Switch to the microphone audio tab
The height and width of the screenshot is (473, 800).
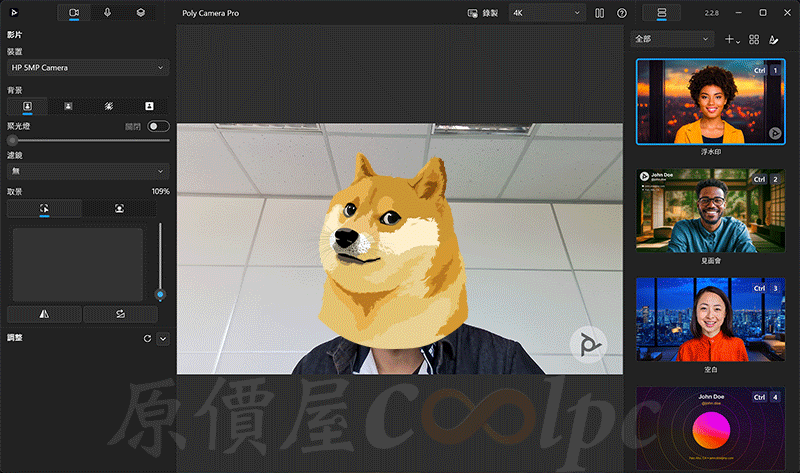point(107,13)
